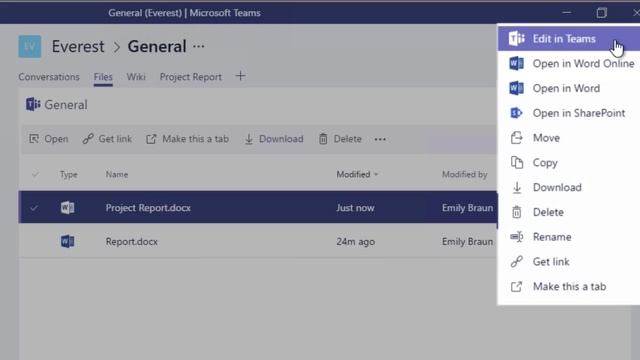Click Word icon next to Open in Word Online
This screenshot has height=360, width=640.
click(517, 63)
